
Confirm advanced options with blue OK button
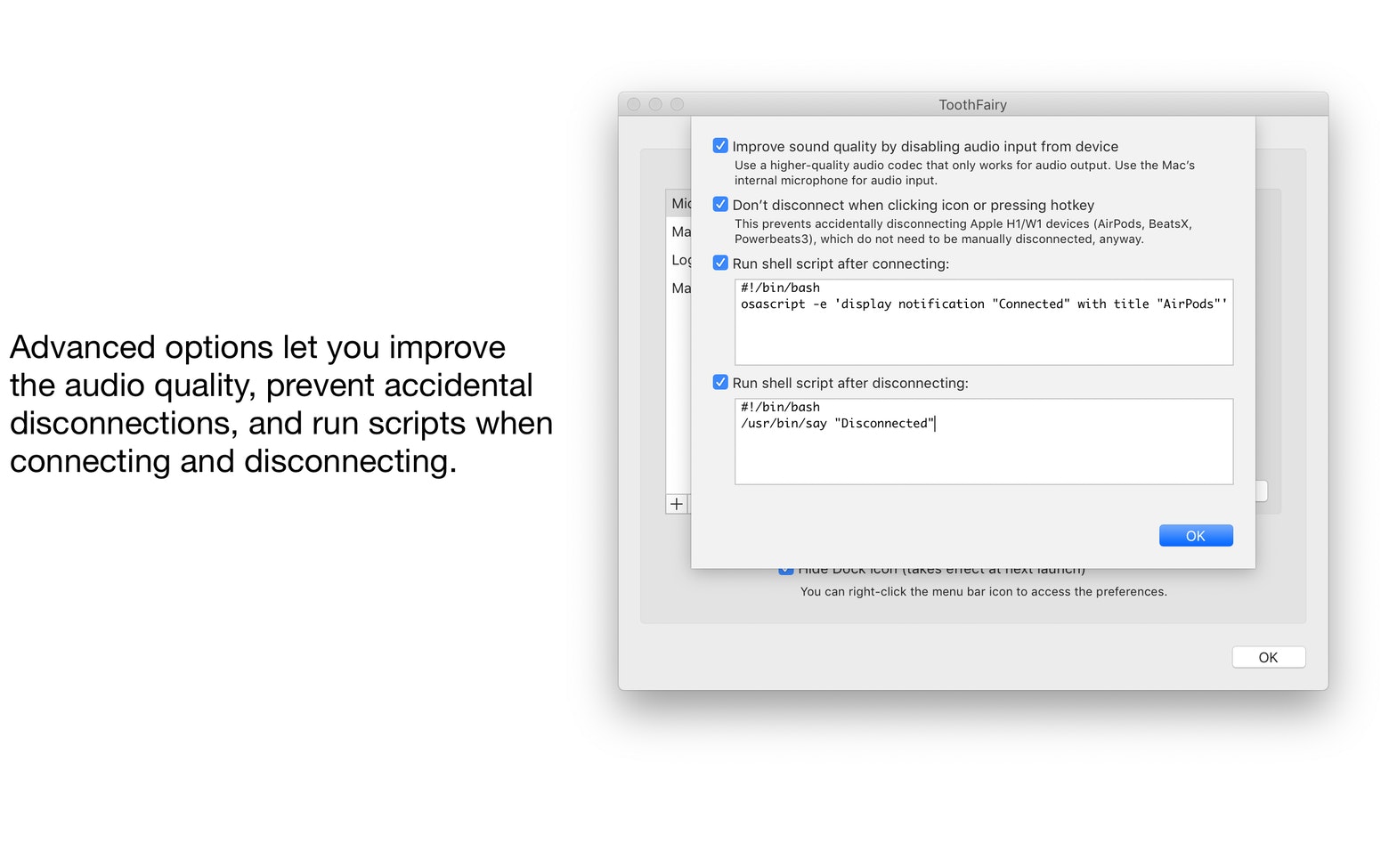(1195, 535)
